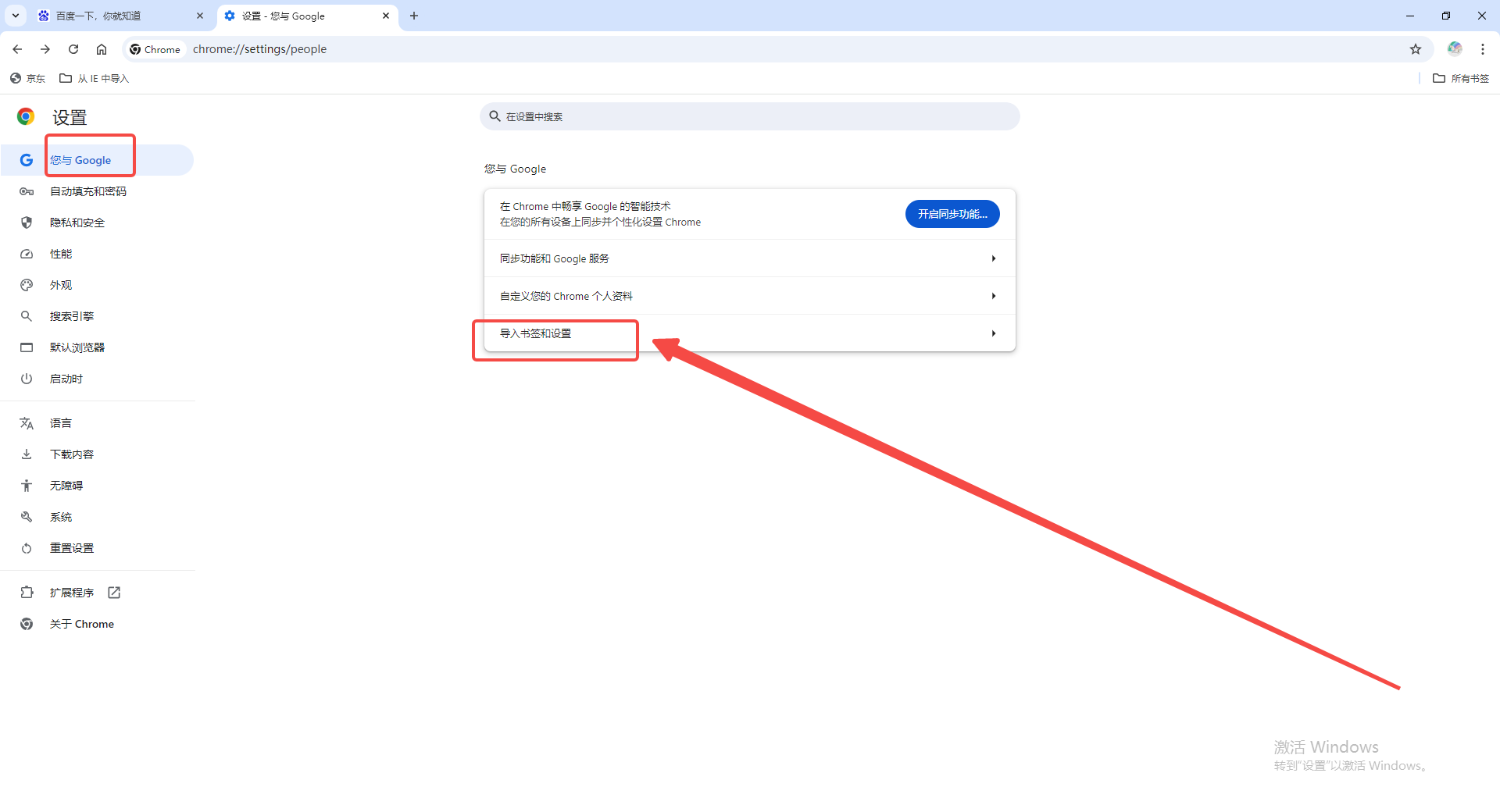Close the 设置 tab

[x=386, y=16]
